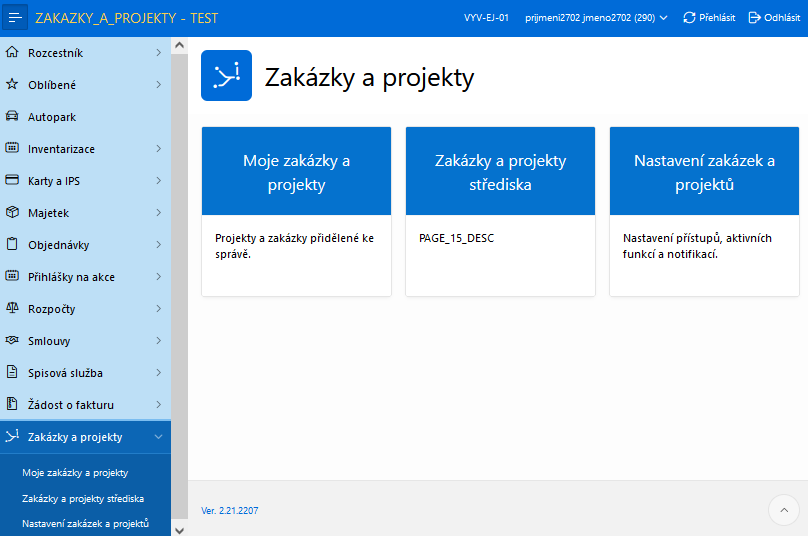Select Žádost o fakturu menu item

[x=71, y=405]
